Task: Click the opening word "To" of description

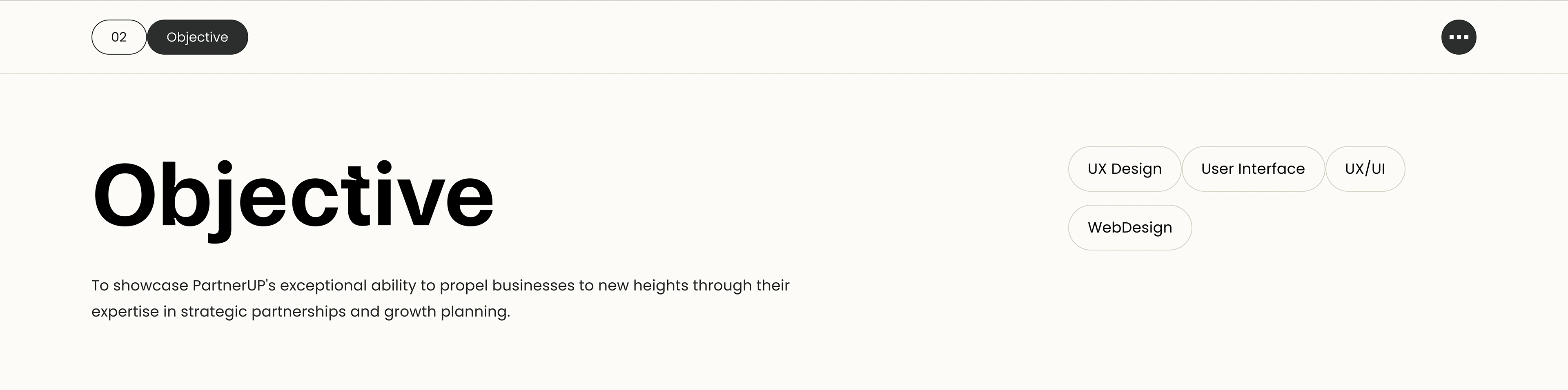Action: [x=100, y=285]
